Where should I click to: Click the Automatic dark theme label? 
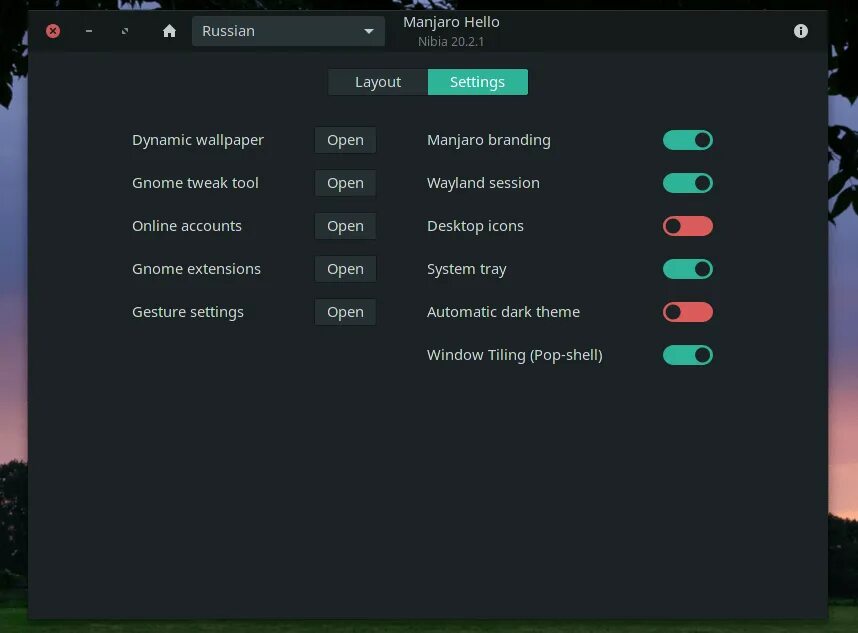(x=503, y=312)
